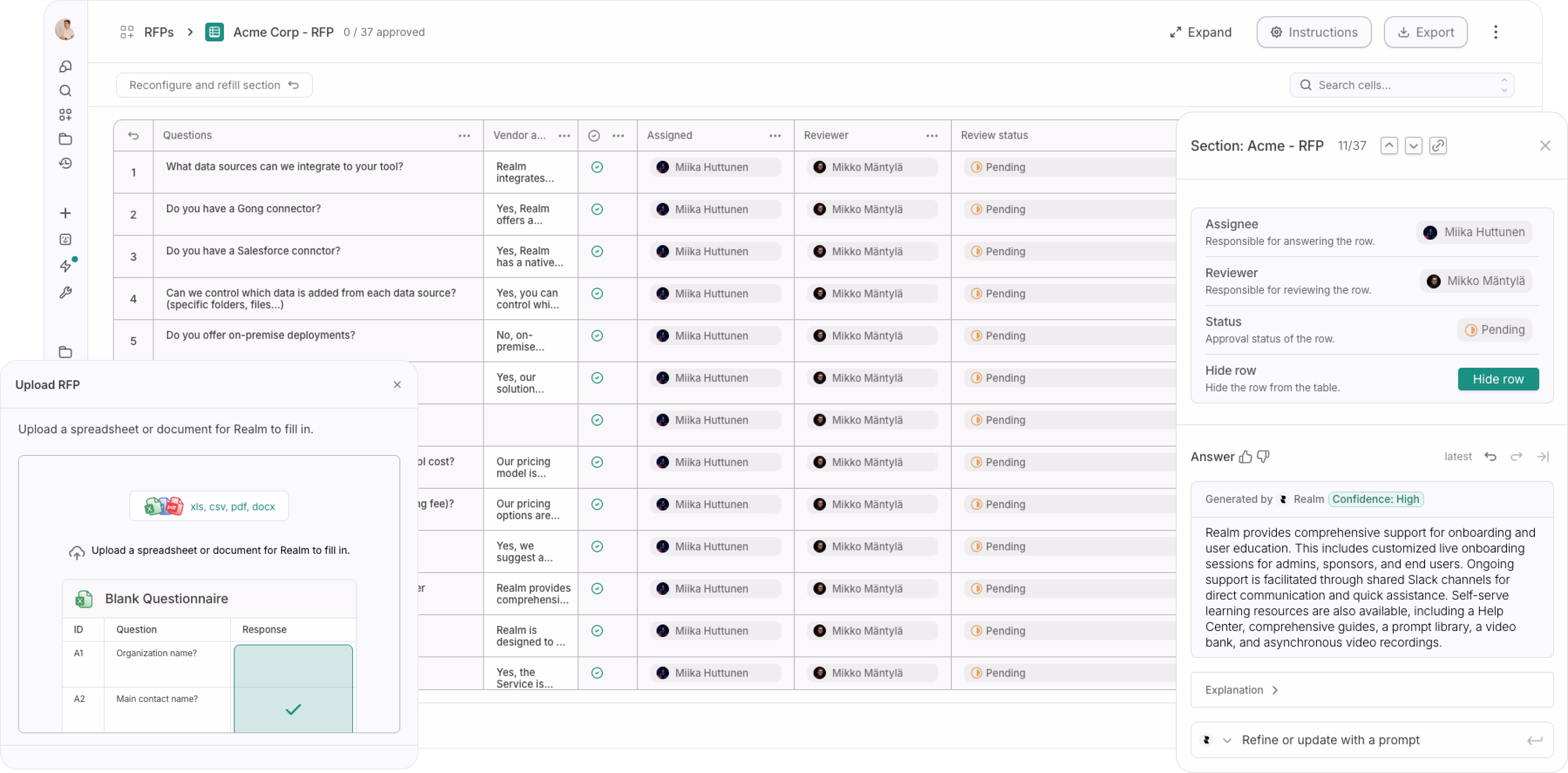Open model chevron beside refine prompt
The image size is (1568, 773).
coord(1227,740)
